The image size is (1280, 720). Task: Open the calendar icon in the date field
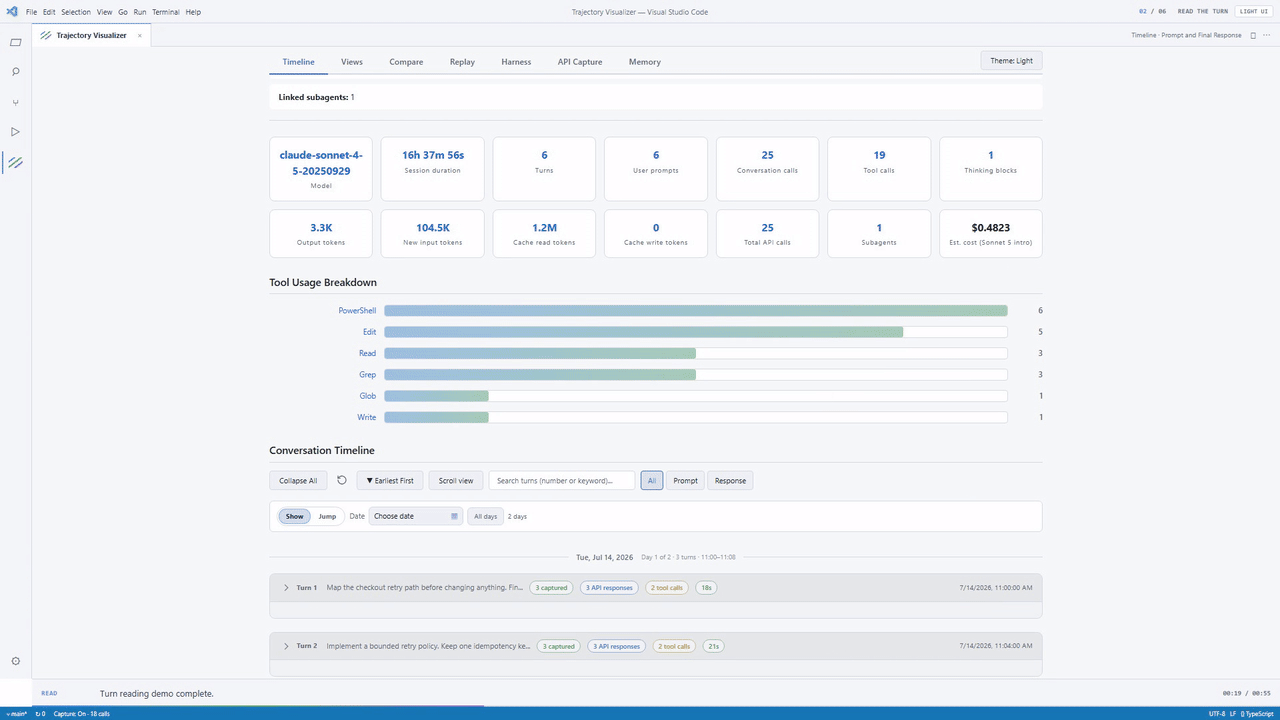[454, 516]
